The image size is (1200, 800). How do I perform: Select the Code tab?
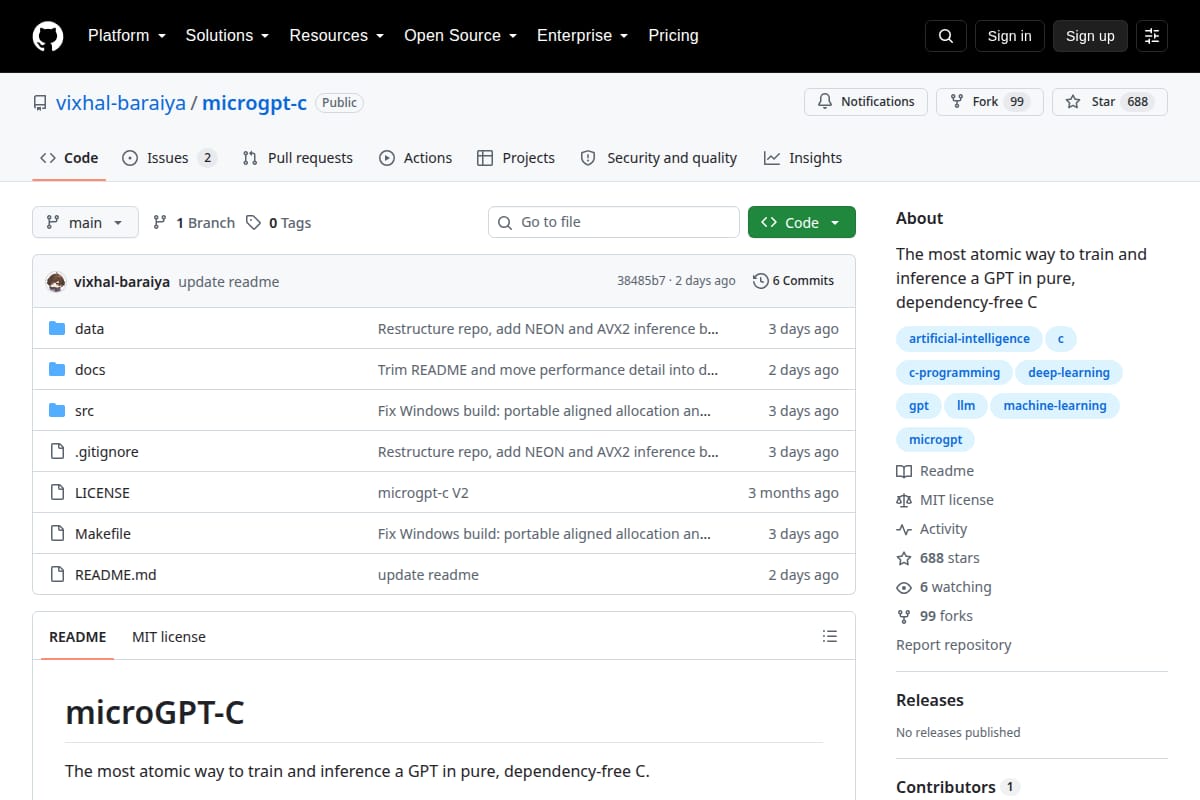69,158
